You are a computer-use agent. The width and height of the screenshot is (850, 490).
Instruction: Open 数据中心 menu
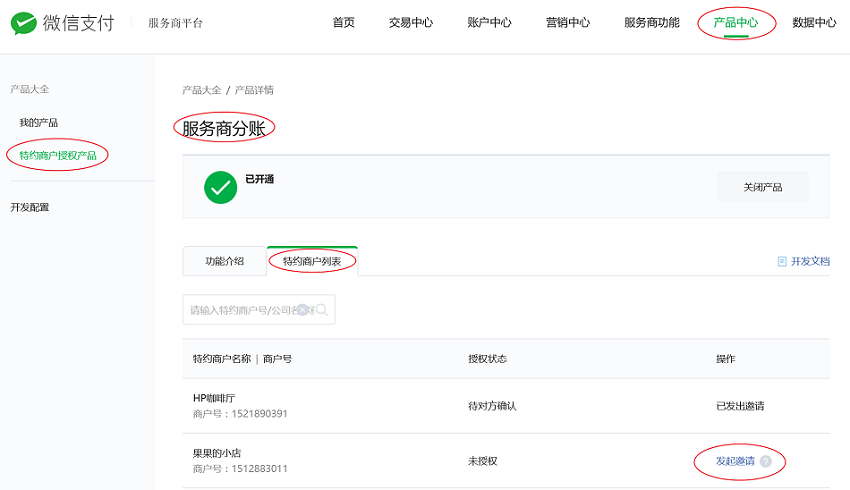(x=814, y=22)
